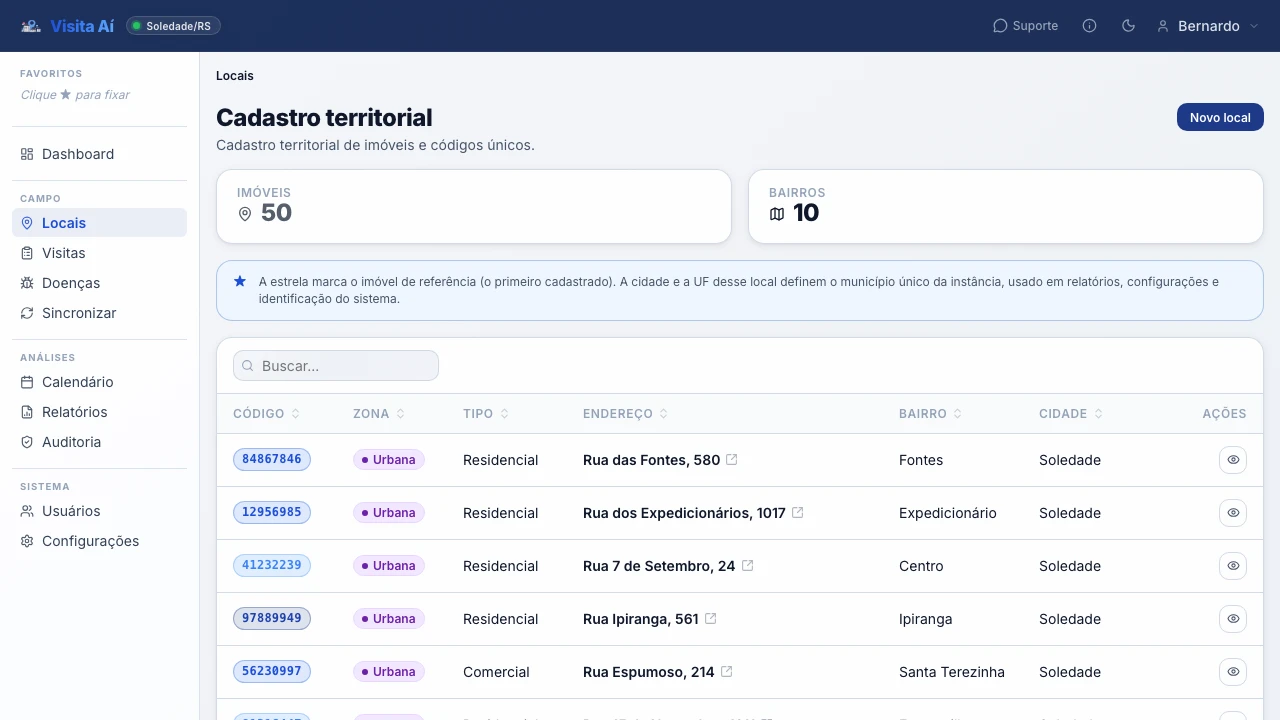Sort by Zona column

pos(378,414)
